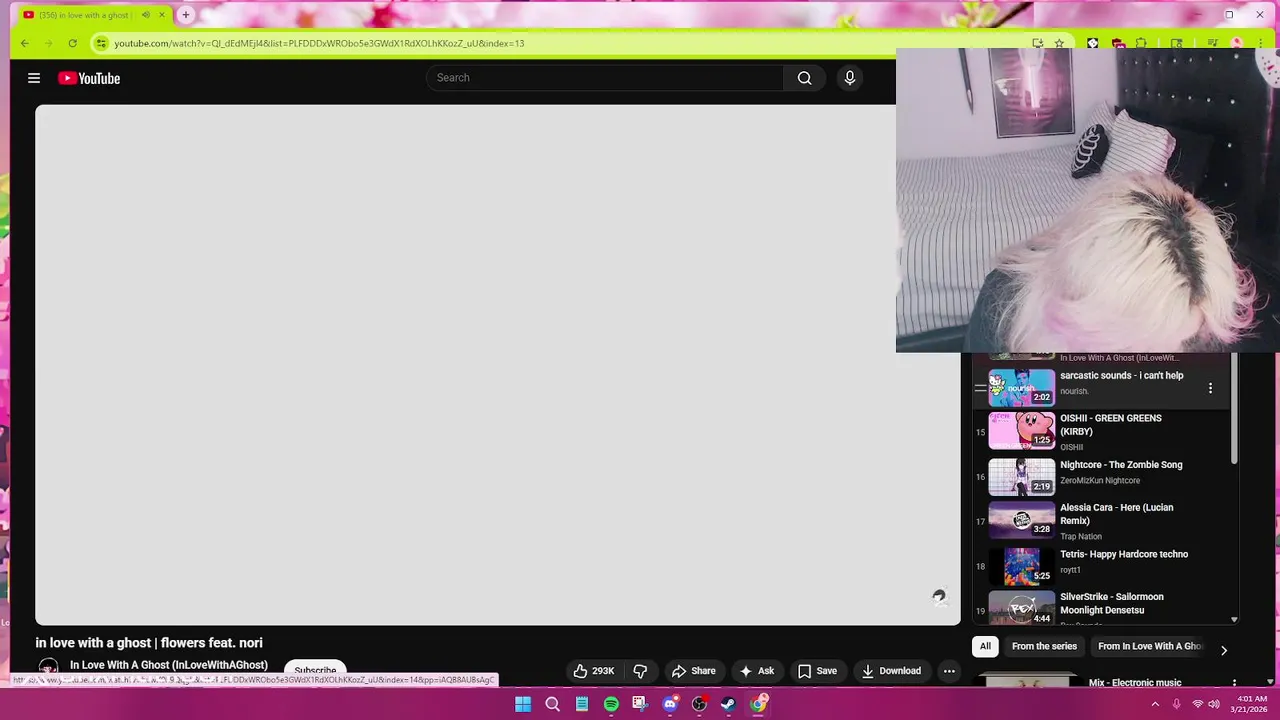Download the video
The width and height of the screenshot is (1280, 720).
[891, 671]
